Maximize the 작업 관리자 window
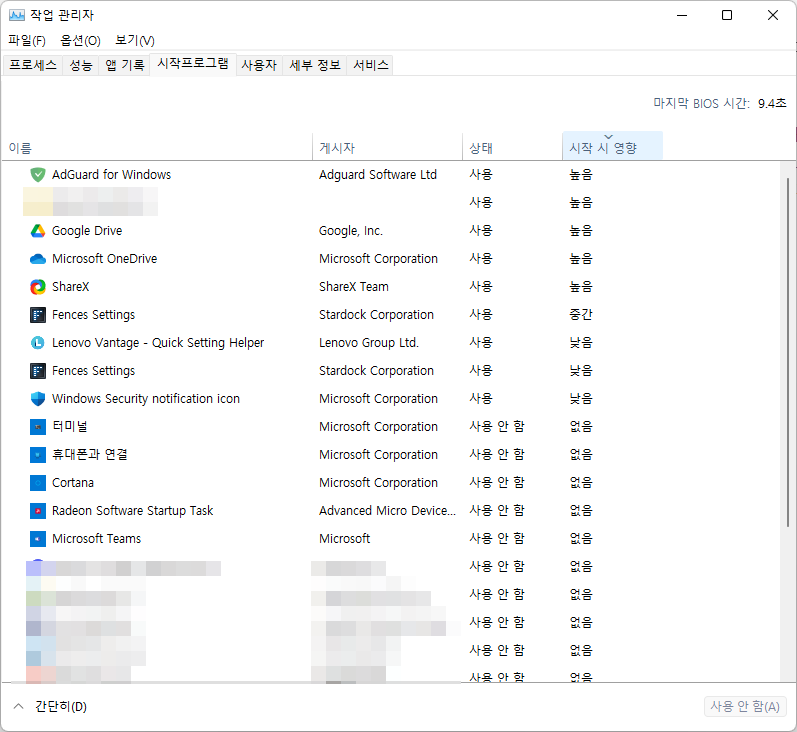The image size is (797, 732). pyautogui.click(x=727, y=15)
